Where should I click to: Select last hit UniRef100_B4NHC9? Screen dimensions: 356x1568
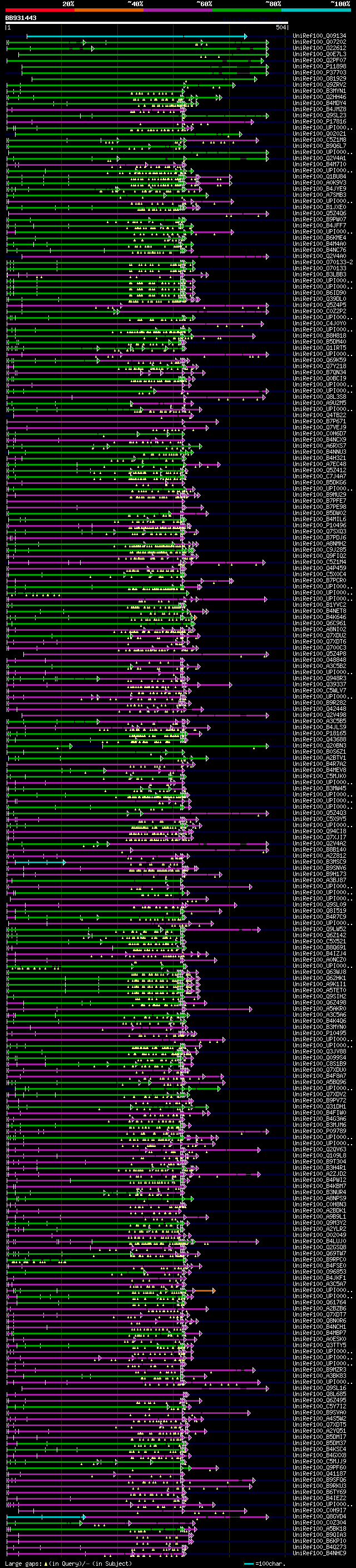[319, 1553]
